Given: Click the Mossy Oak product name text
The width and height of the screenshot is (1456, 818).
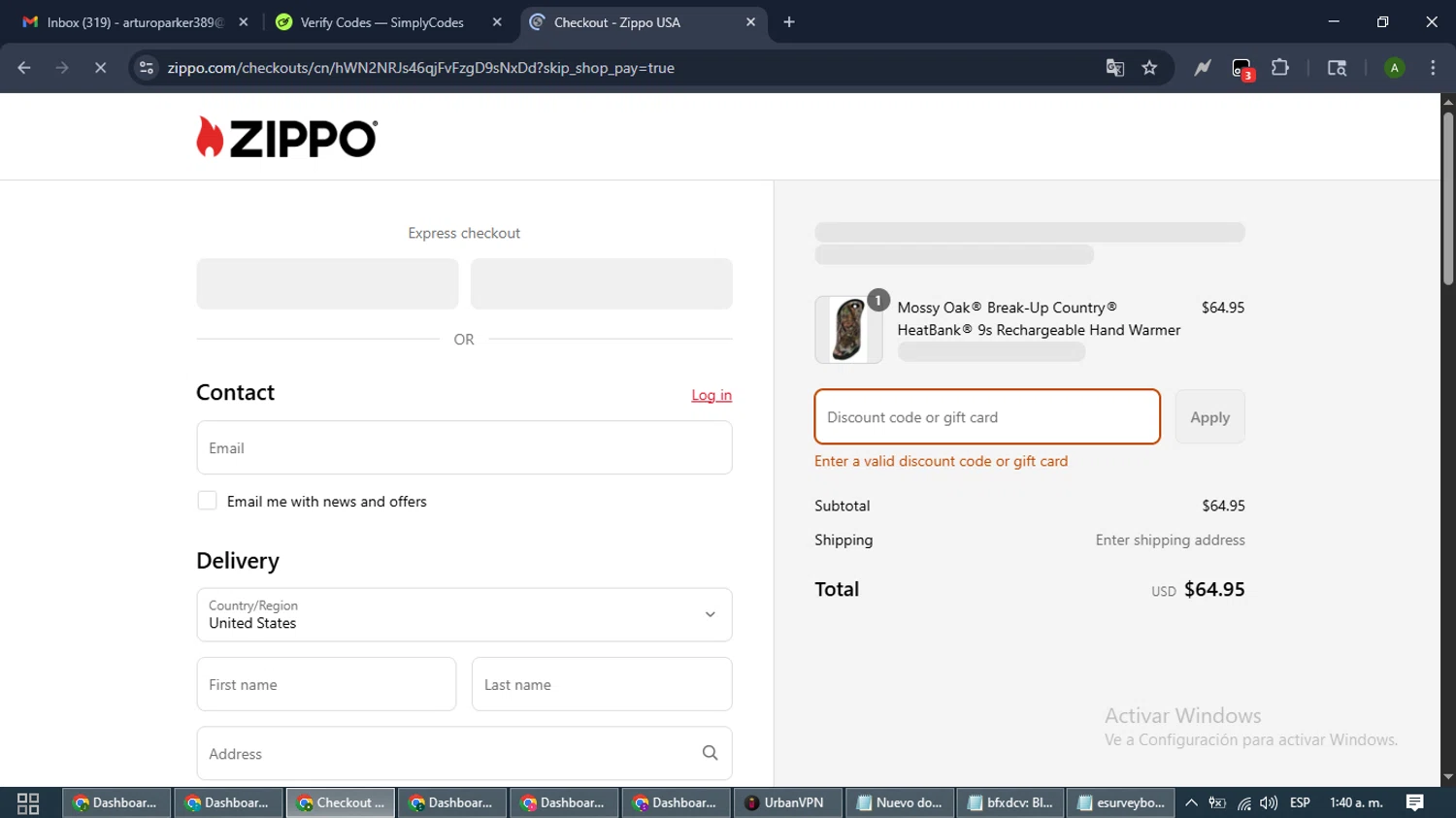Looking at the screenshot, I should click(1039, 318).
